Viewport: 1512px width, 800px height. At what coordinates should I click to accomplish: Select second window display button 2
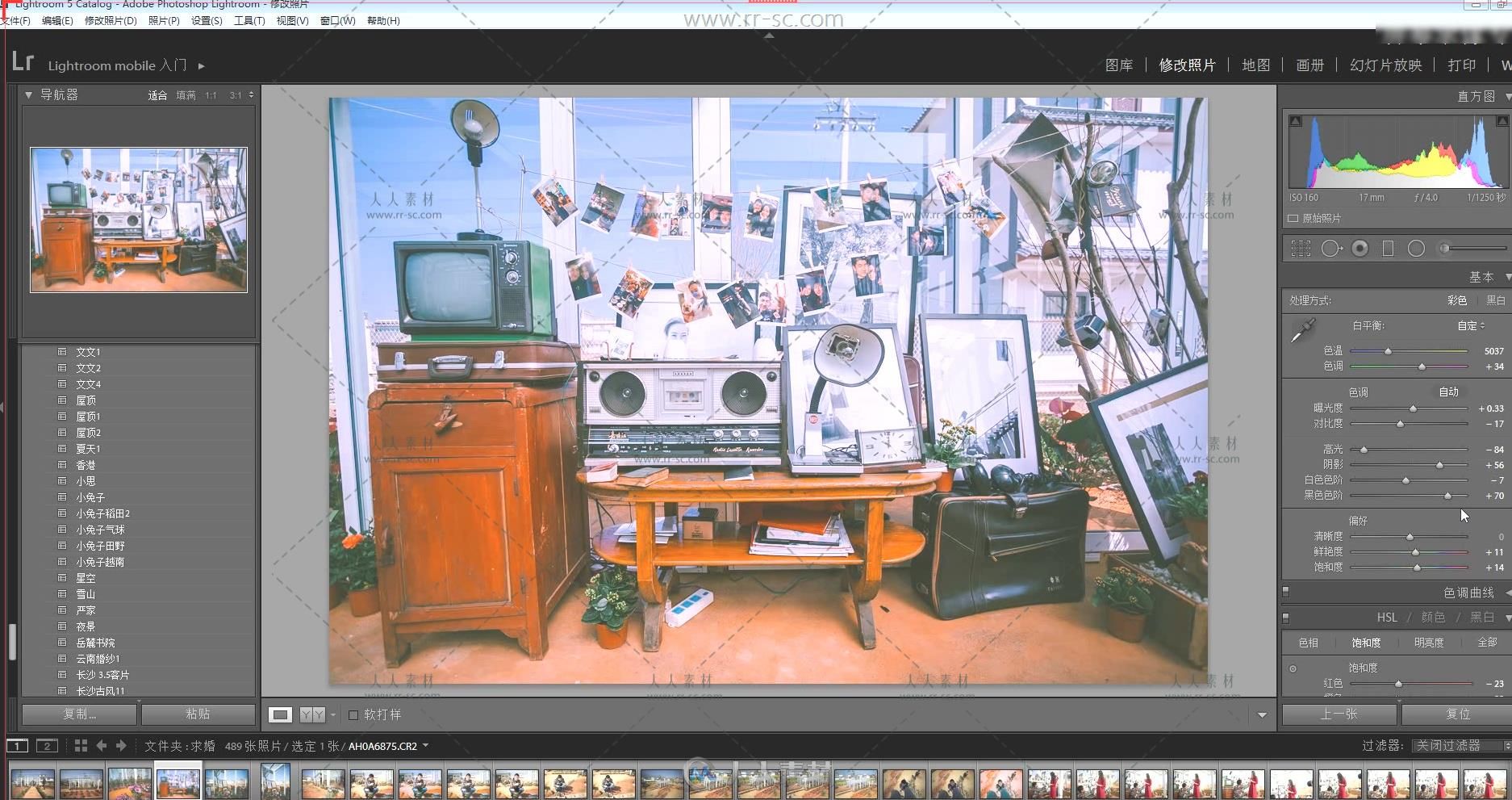pyautogui.click(x=47, y=746)
